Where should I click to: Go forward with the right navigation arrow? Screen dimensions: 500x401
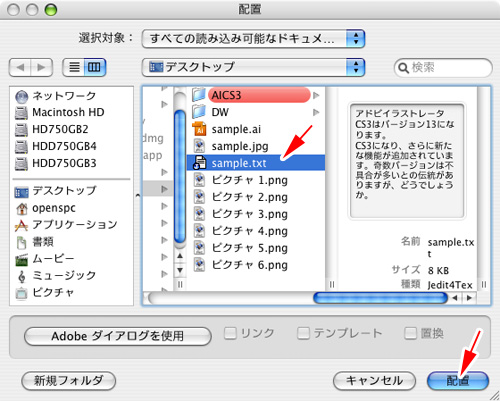(x=41, y=67)
